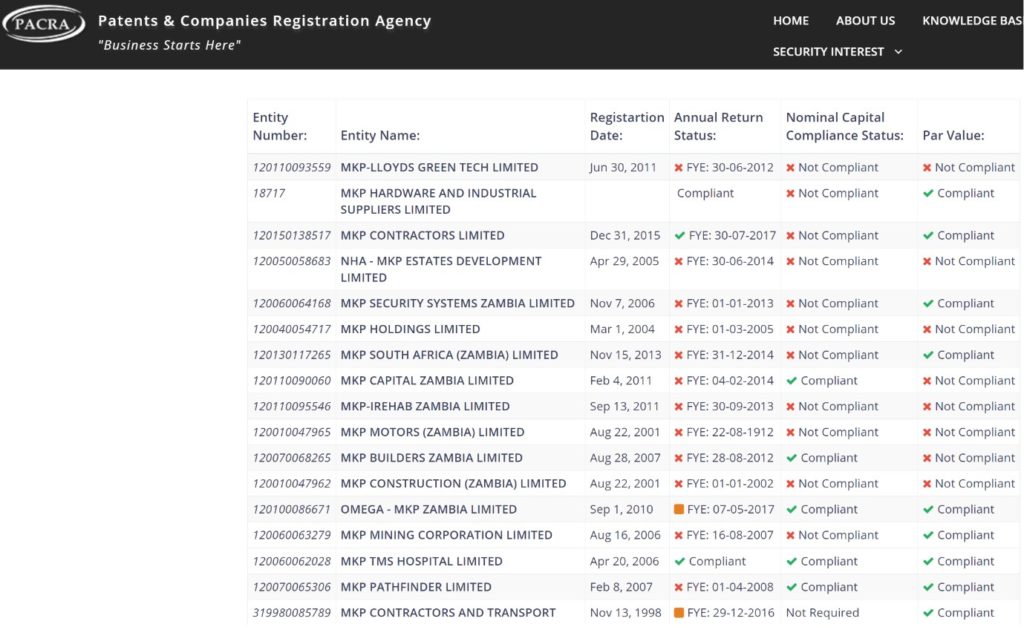Screen dimensions: 1024x627
Task: Click green check beside FYE: 30-07-2017
Action: tap(680, 235)
